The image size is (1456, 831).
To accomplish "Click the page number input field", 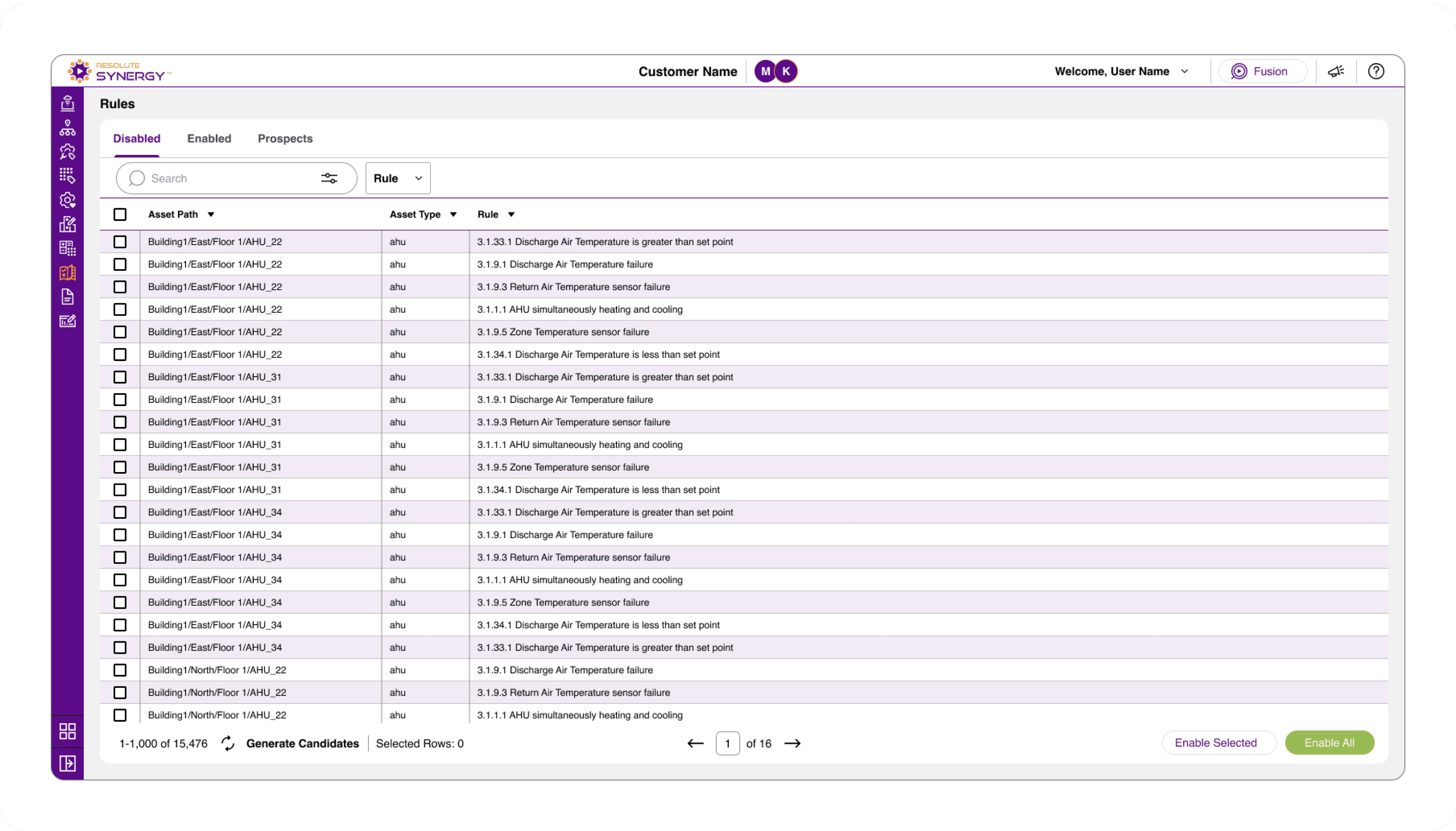I will [727, 743].
